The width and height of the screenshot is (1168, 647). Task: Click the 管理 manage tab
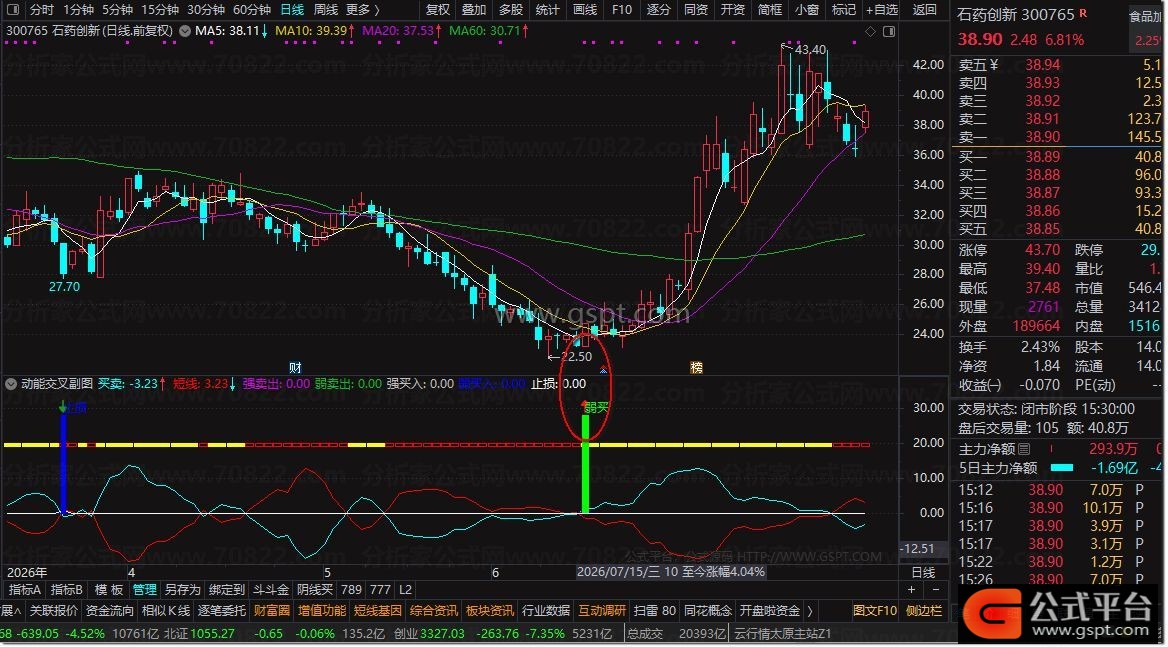pos(145,590)
